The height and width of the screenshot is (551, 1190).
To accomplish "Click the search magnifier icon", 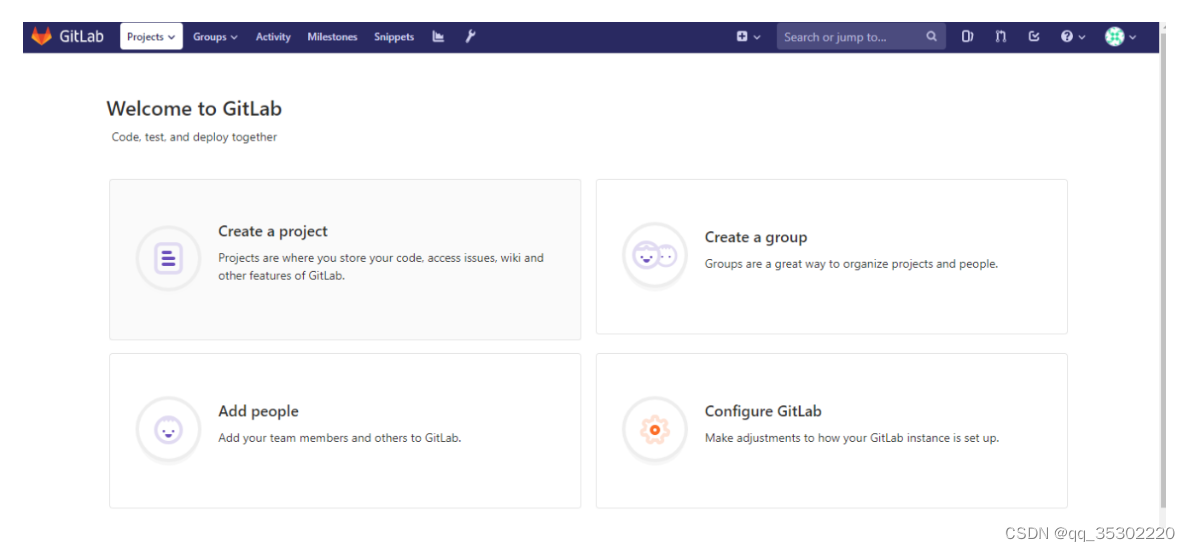I will tap(931, 36).
